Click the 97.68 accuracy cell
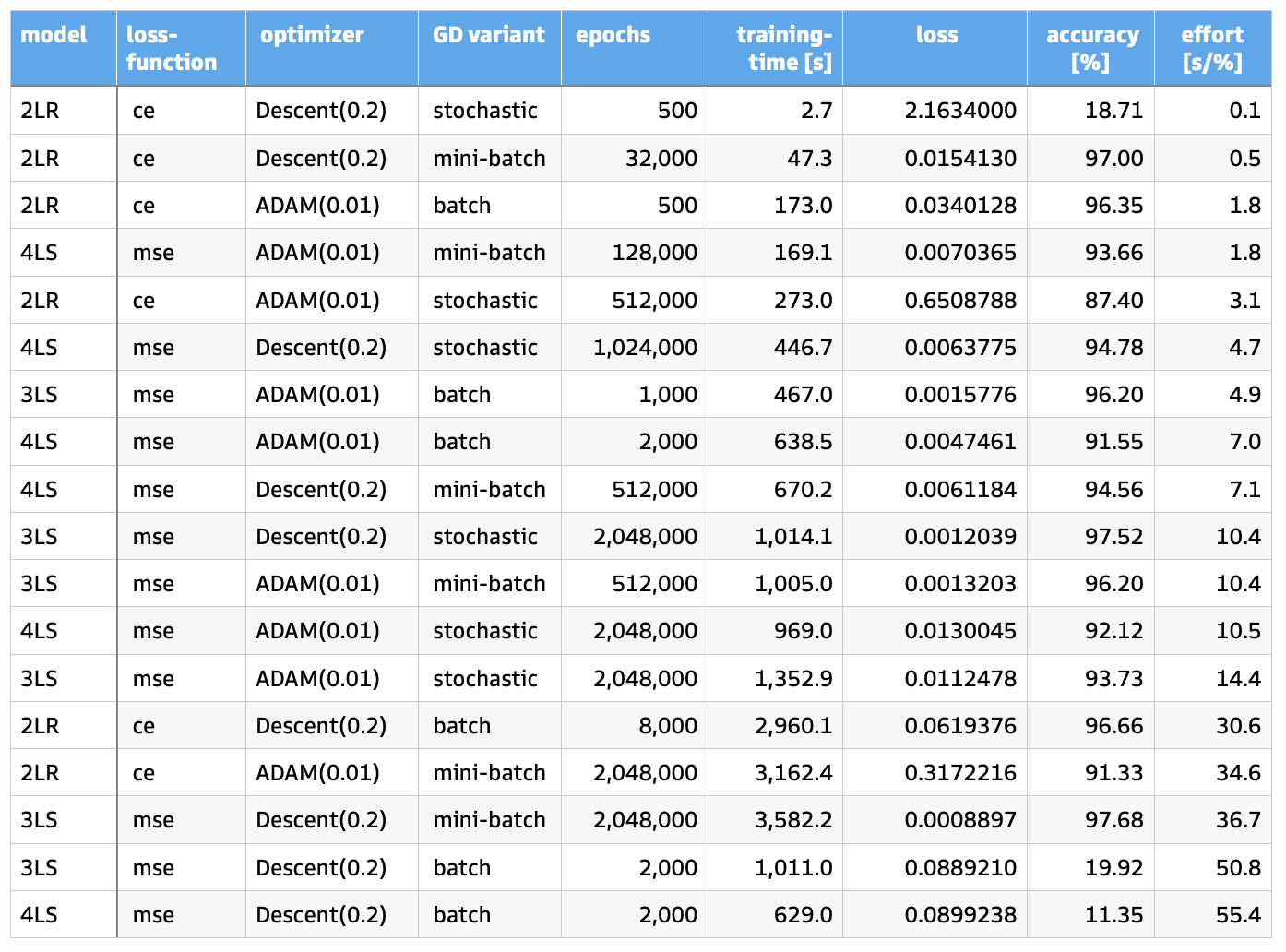 [x=1113, y=820]
